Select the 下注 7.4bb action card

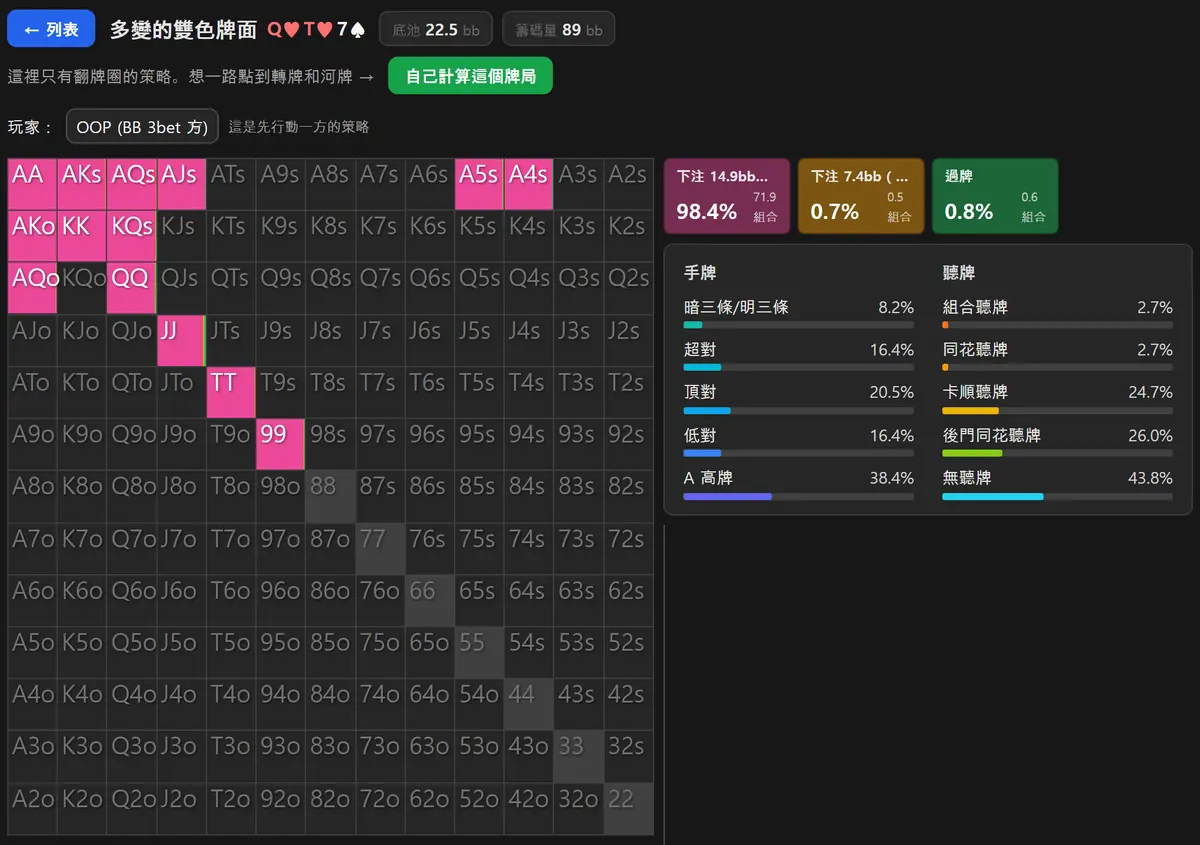[x=861, y=196]
